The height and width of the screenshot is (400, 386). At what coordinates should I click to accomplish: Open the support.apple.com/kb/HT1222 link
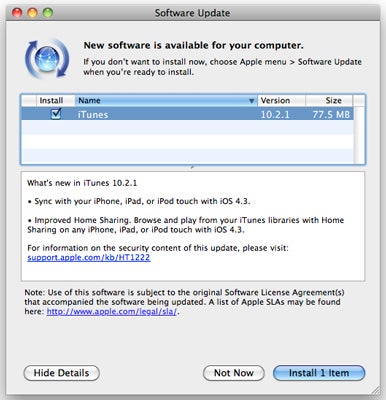tap(89, 258)
